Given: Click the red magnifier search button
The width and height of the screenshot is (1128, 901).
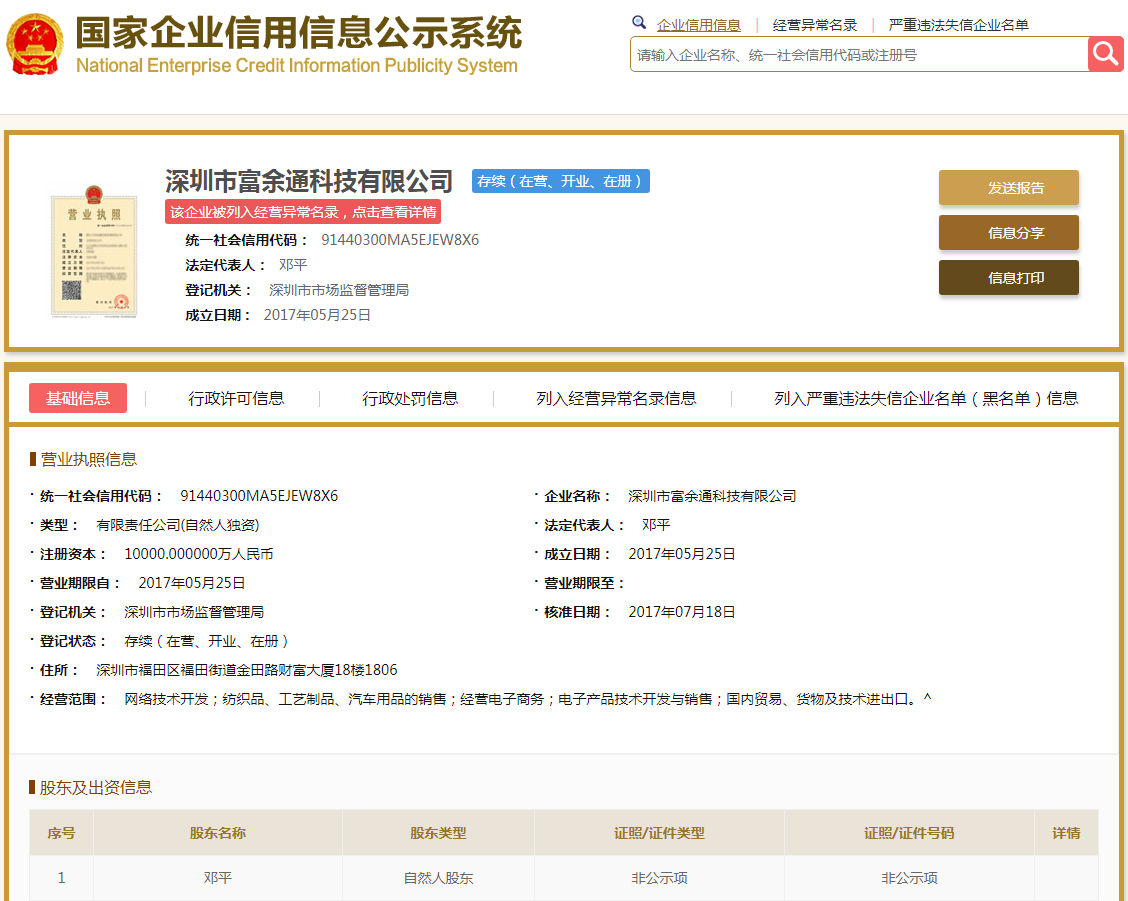Looking at the screenshot, I should click(1106, 54).
